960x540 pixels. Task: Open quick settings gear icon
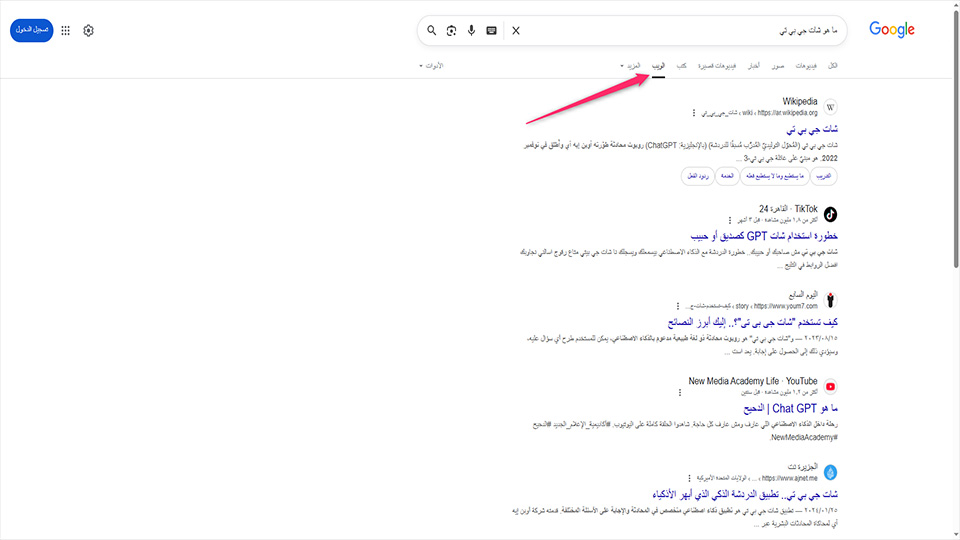88,31
